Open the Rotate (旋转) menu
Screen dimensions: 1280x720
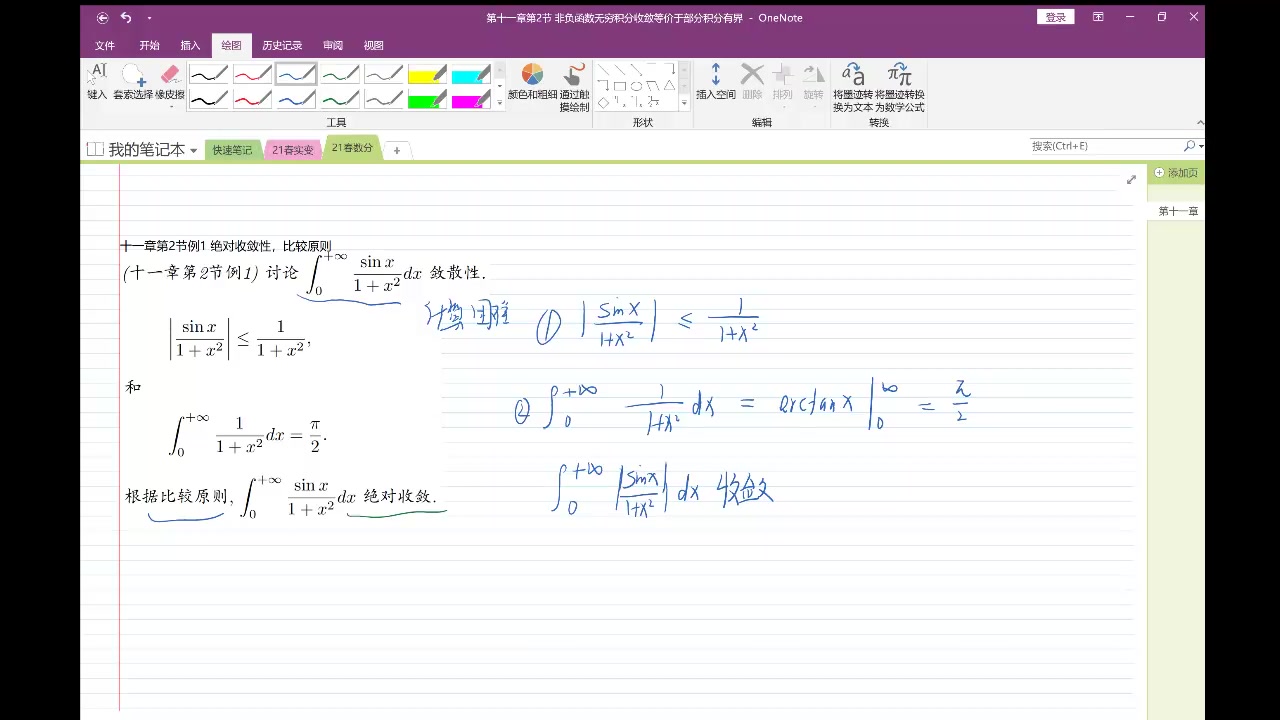pyautogui.click(x=813, y=84)
